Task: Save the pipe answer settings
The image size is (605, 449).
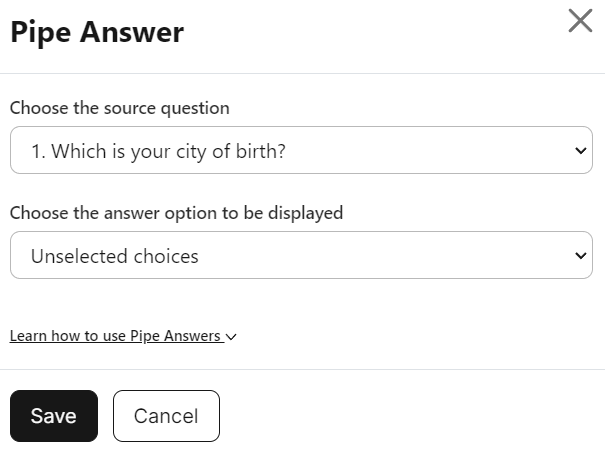Action: pyautogui.click(x=54, y=416)
